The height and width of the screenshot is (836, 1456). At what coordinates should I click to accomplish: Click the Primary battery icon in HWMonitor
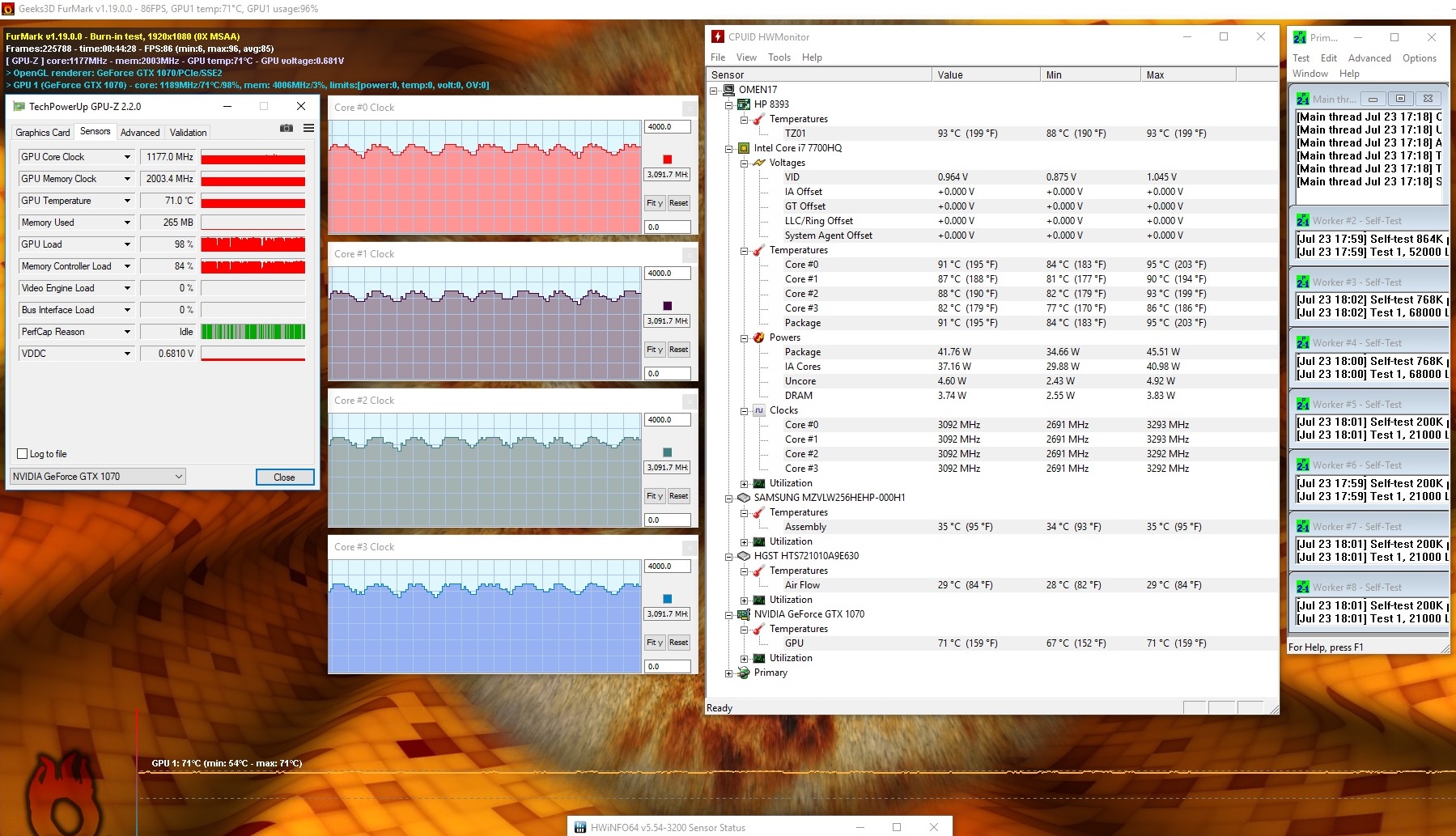coord(744,673)
